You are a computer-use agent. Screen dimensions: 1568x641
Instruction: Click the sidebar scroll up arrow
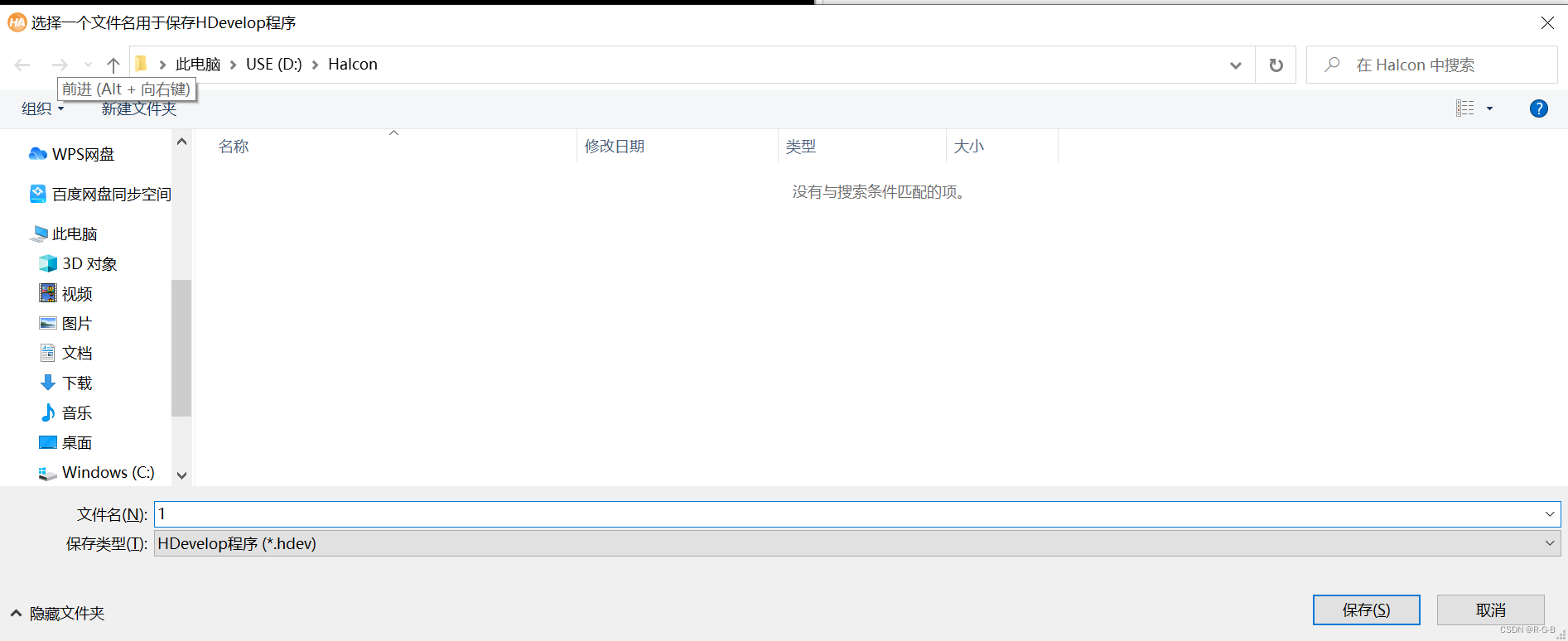pos(182,142)
